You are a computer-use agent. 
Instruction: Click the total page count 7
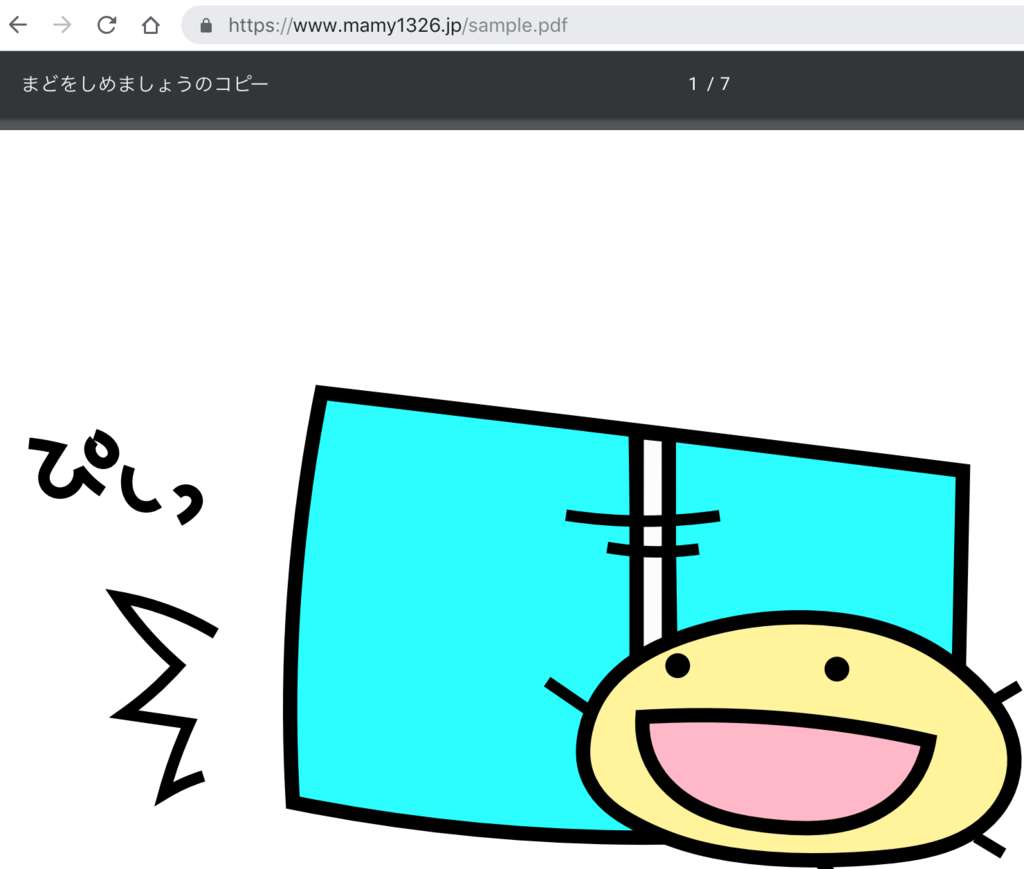tap(725, 84)
